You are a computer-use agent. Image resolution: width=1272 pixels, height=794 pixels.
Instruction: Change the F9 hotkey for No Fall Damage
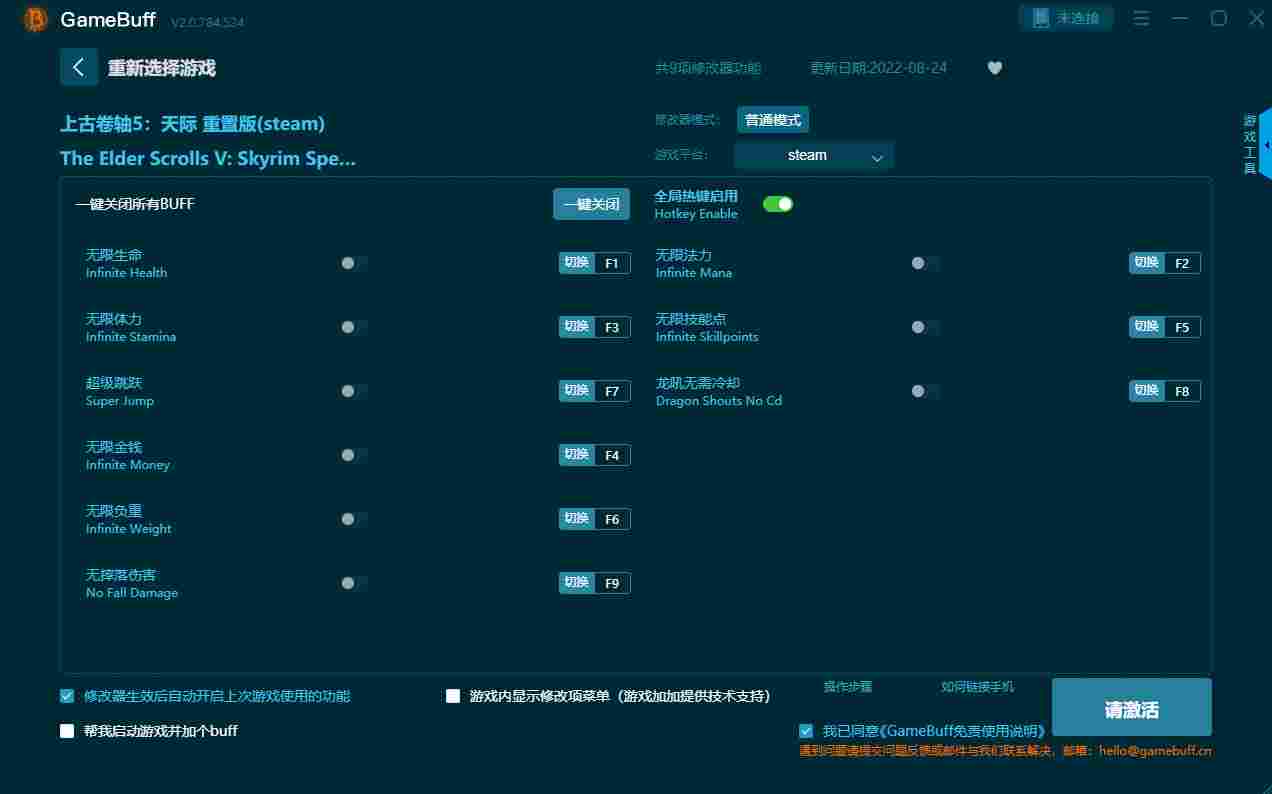pos(595,583)
